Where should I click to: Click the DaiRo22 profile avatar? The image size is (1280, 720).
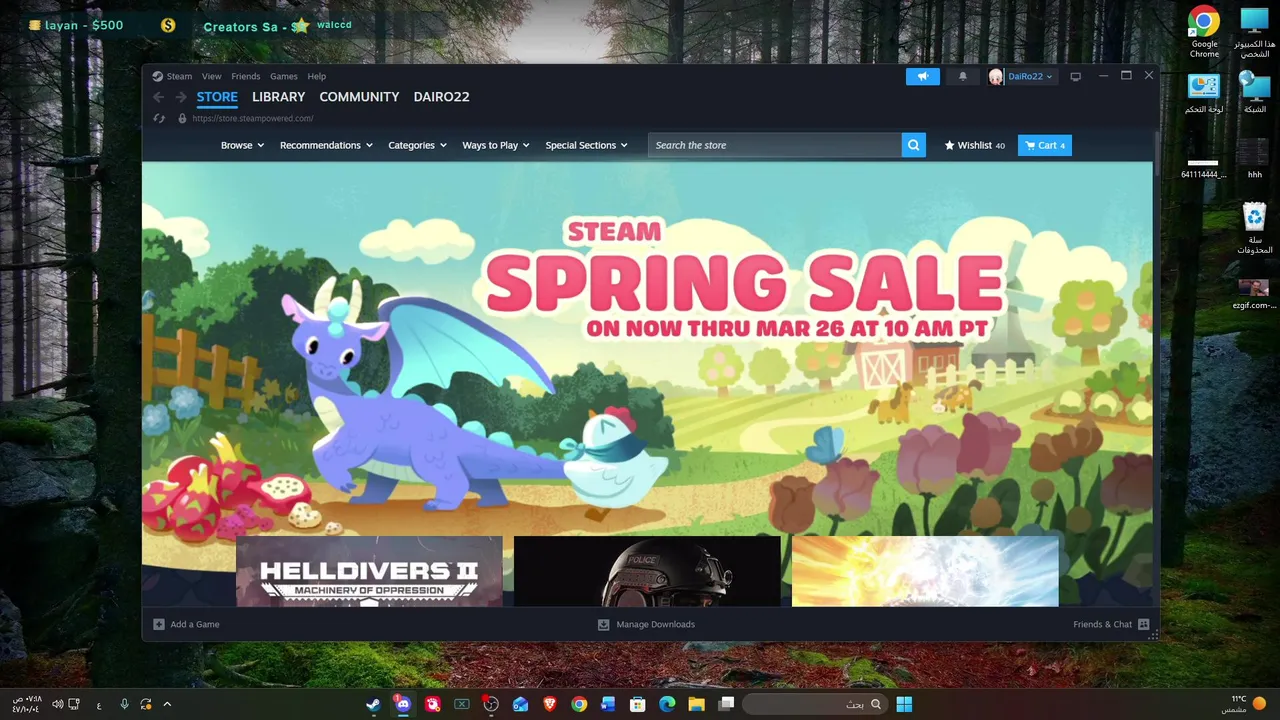point(995,76)
